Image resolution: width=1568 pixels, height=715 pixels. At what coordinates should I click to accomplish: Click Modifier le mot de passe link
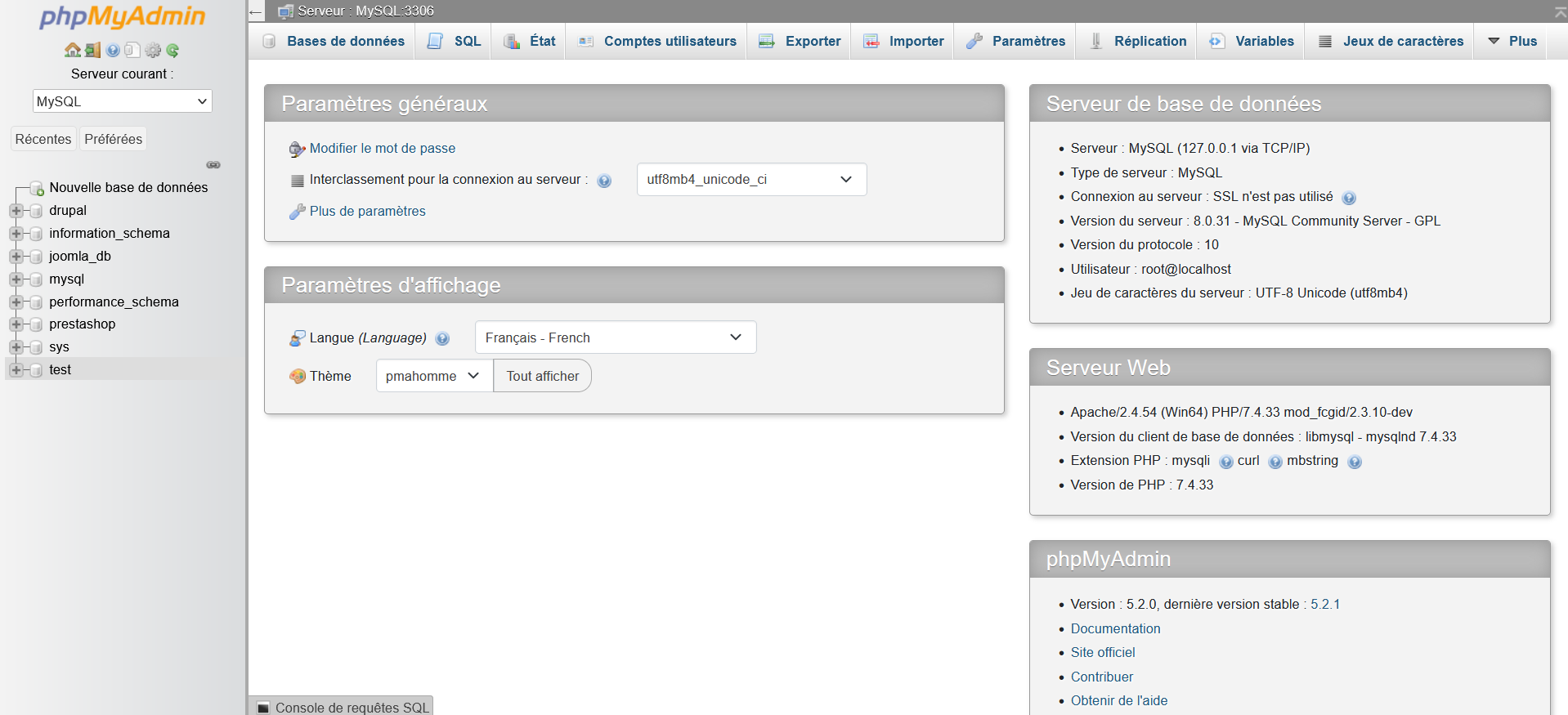coord(383,149)
